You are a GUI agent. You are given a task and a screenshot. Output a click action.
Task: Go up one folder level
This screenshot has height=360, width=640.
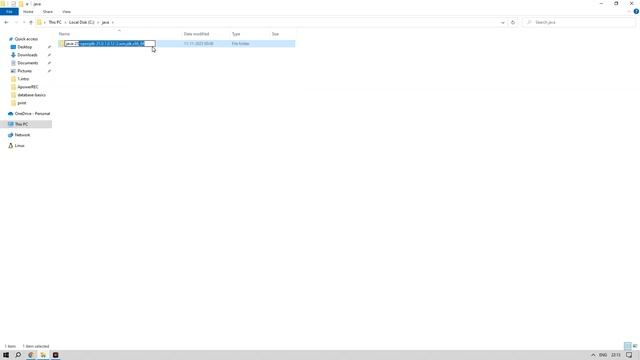pyautogui.click(x=31, y=22)
